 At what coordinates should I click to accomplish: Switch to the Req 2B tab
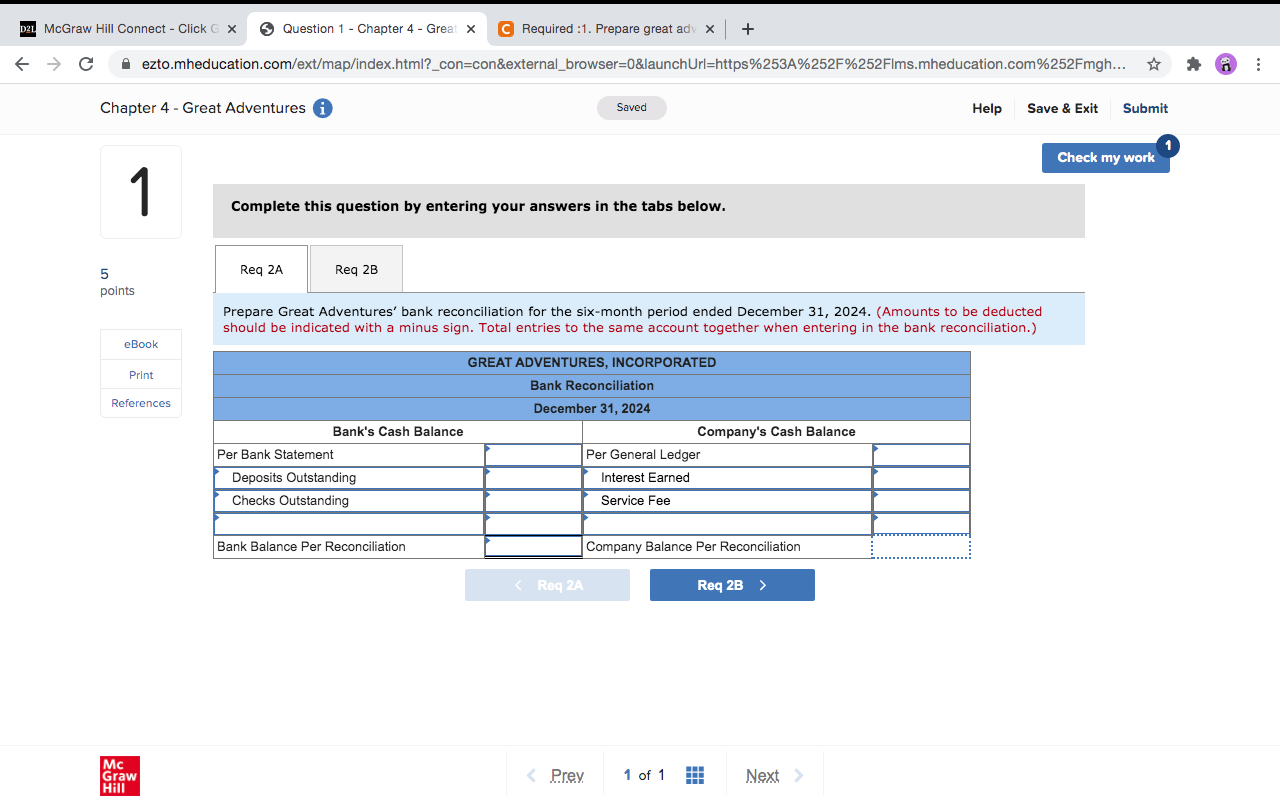pos(356,269)
